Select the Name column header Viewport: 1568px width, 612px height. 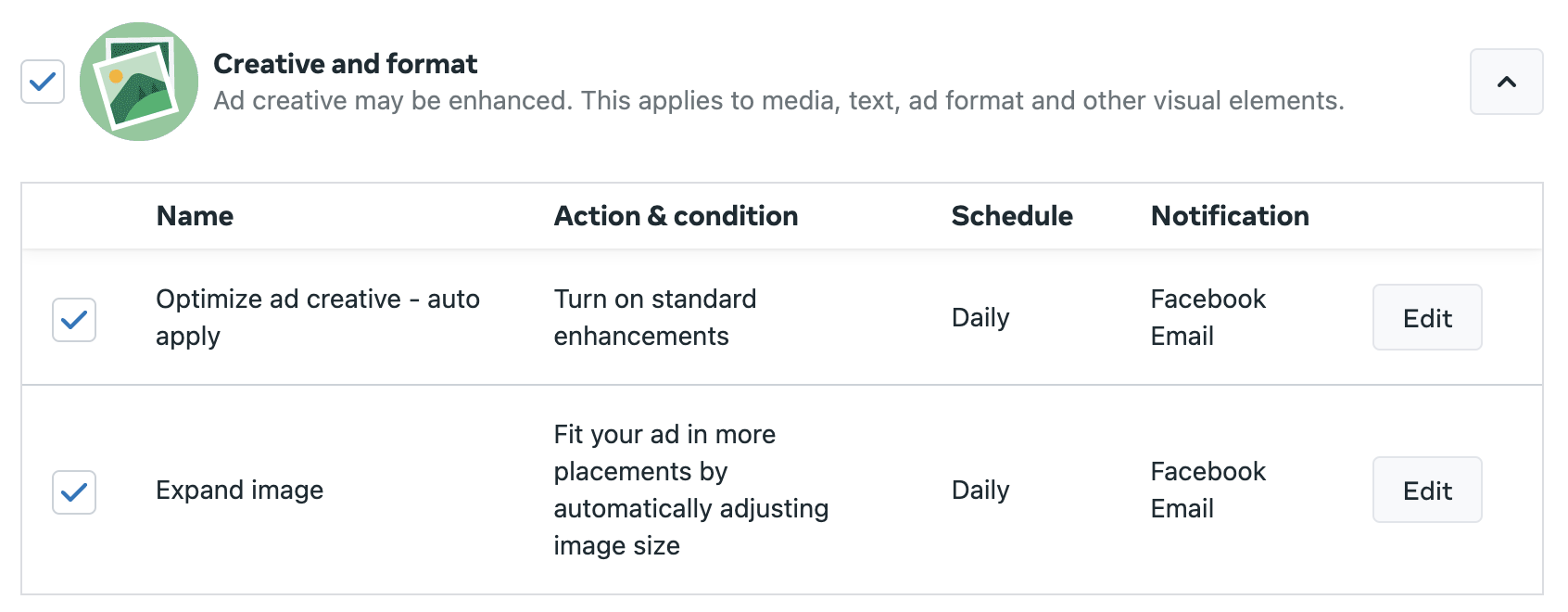(195, 216)
